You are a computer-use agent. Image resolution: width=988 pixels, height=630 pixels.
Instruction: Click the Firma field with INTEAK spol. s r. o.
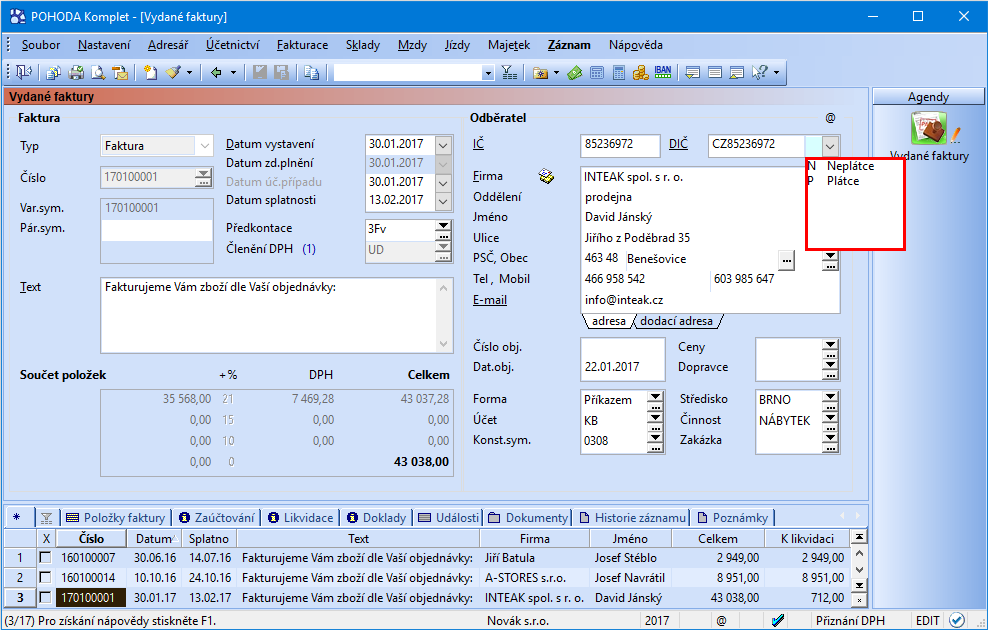tap(692, 177)
